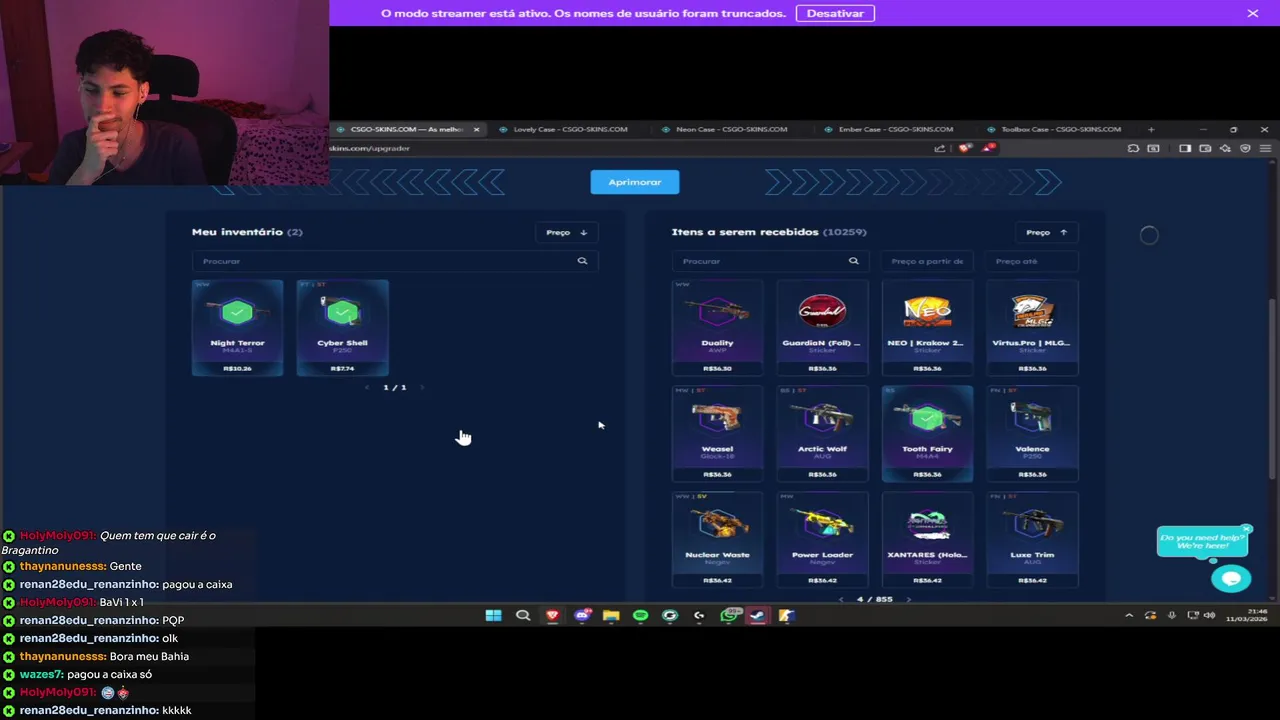This screenshot has height=720, width=1280.
Task: Click the inventory search magnifier icon
Action: tap(582, 261)
